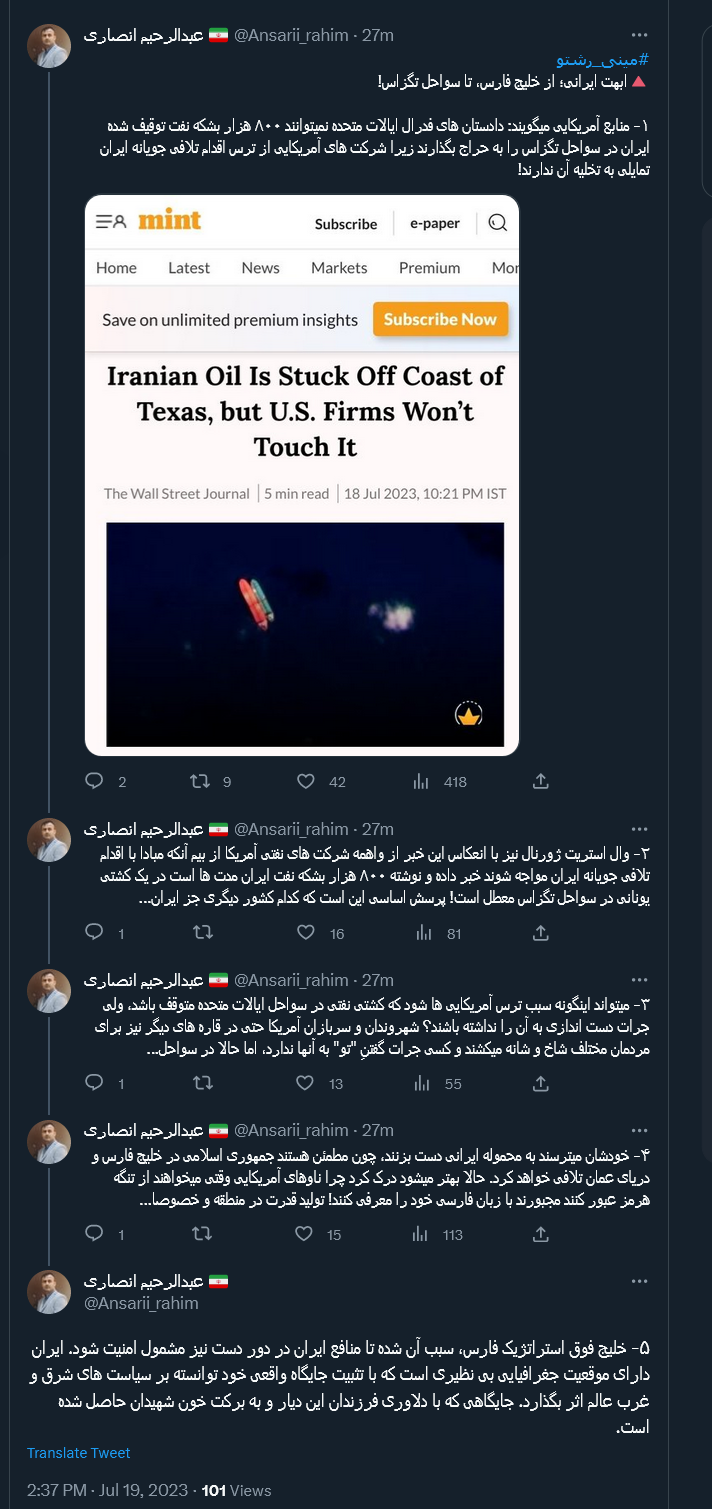
Task: Open the oil tanker satellite image
Action: tap(305, 634)
